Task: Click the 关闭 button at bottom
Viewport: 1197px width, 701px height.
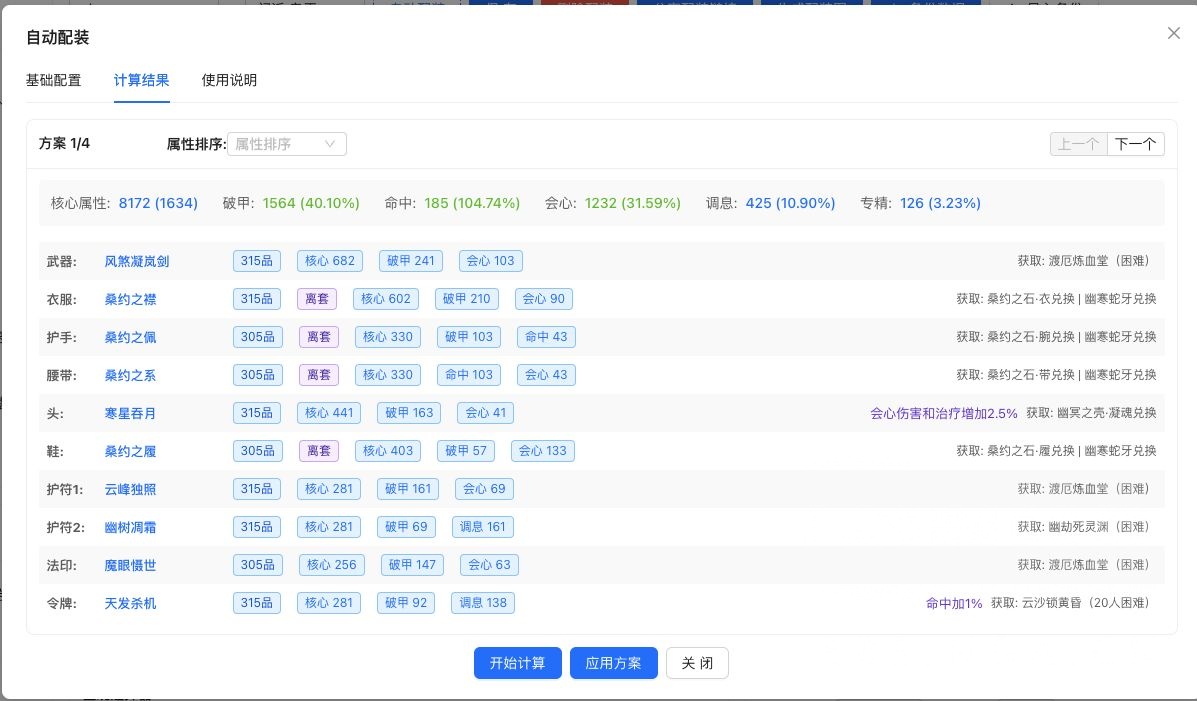Action: click(697, 663)
